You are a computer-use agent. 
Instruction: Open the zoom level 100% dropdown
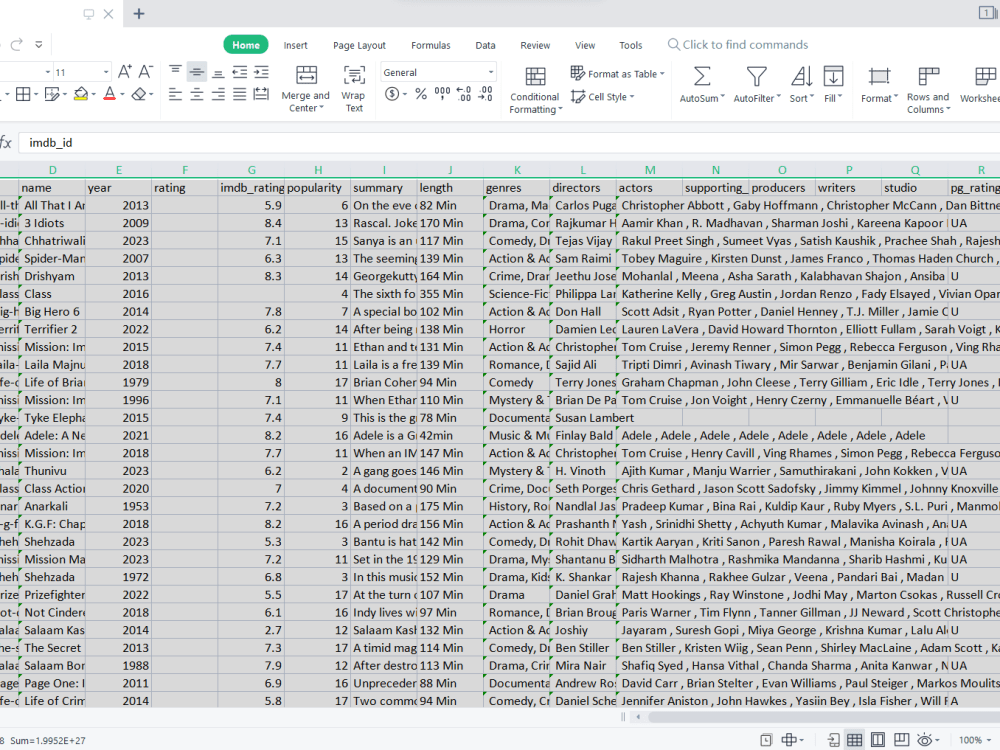pyautogui.click(x=975, y=740)
